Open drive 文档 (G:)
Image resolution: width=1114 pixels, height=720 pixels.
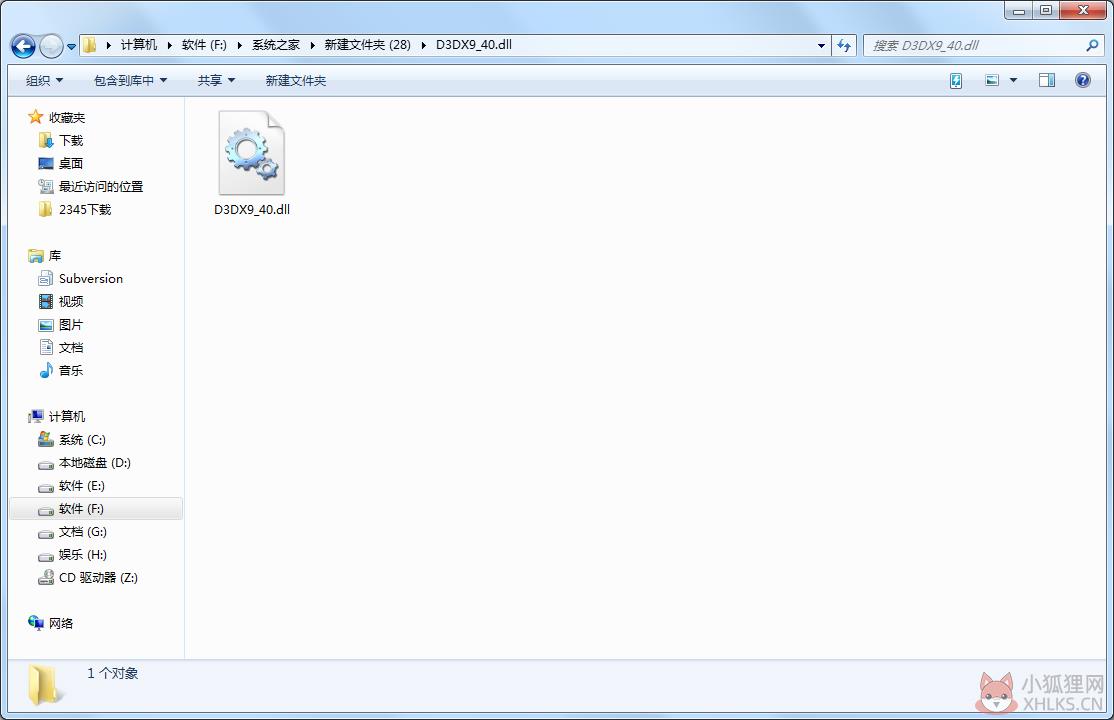point(83,532)
